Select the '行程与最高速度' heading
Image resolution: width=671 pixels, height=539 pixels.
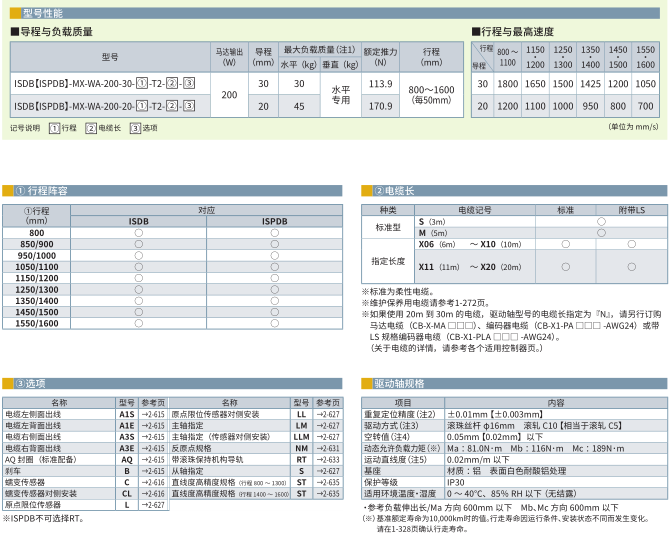(513, 32)
